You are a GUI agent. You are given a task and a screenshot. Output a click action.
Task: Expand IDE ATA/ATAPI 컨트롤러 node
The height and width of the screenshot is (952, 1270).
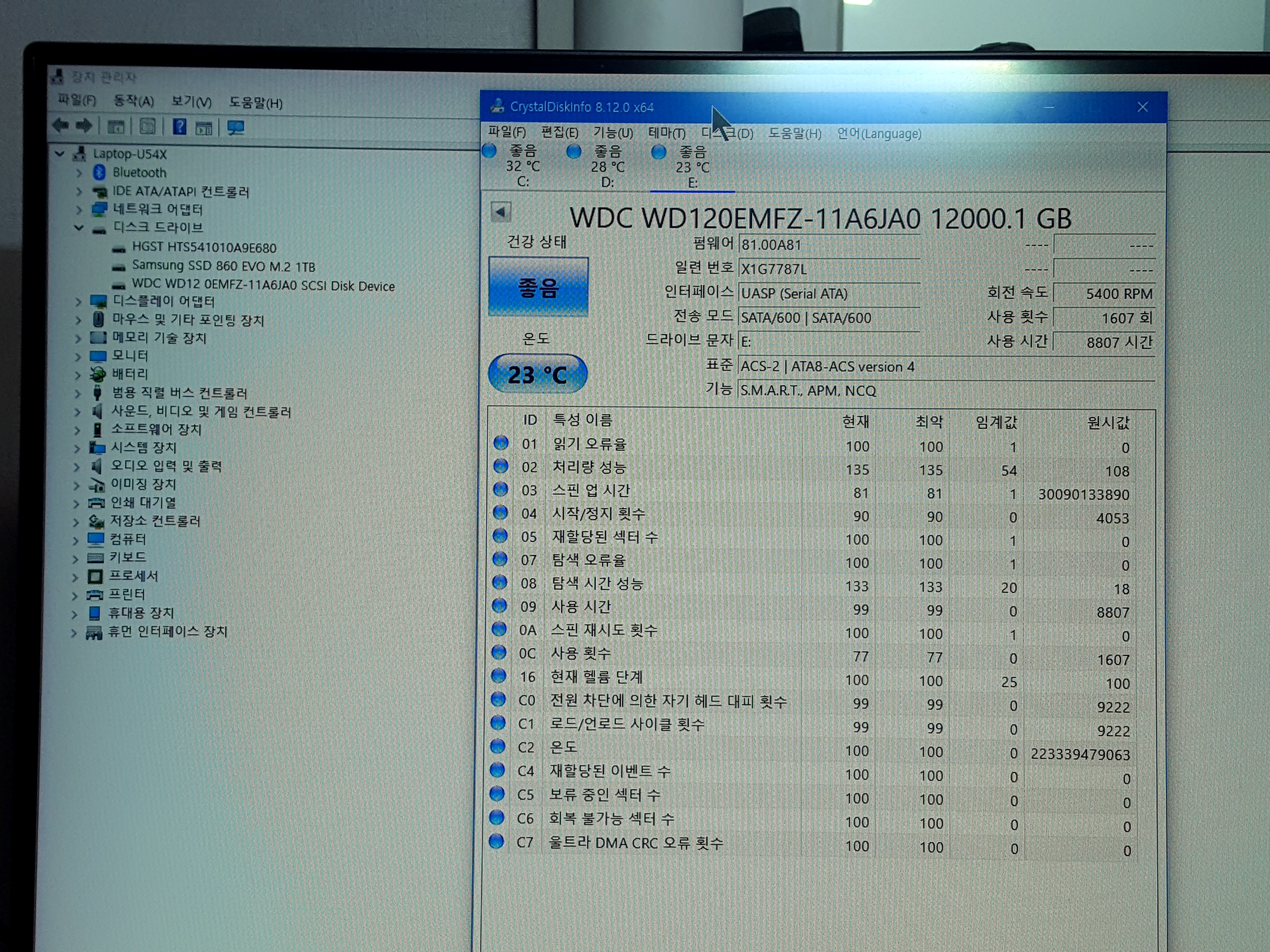[x=79, y=191]
